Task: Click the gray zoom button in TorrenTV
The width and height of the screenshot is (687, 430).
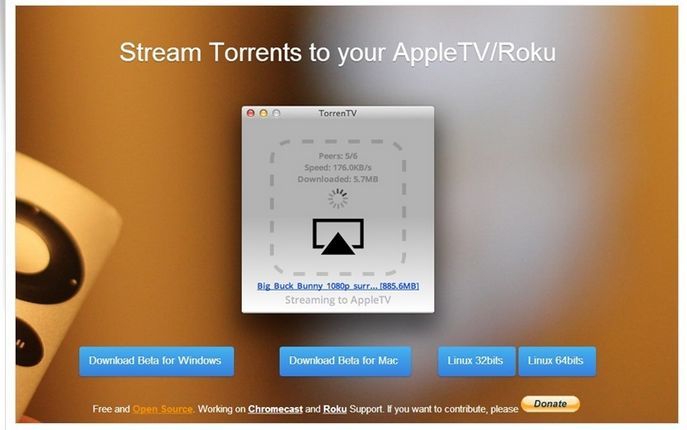Action: (276, 113)
